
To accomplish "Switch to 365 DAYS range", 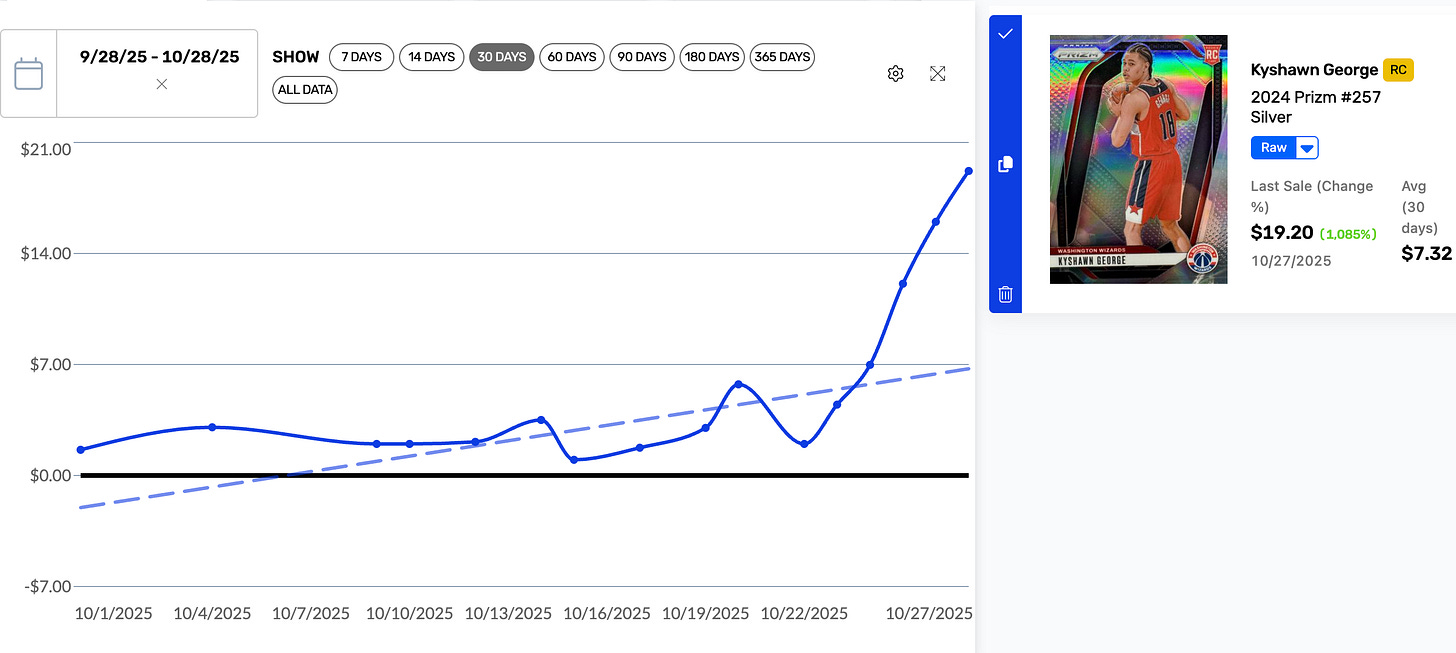I will [x=783, y=57].
